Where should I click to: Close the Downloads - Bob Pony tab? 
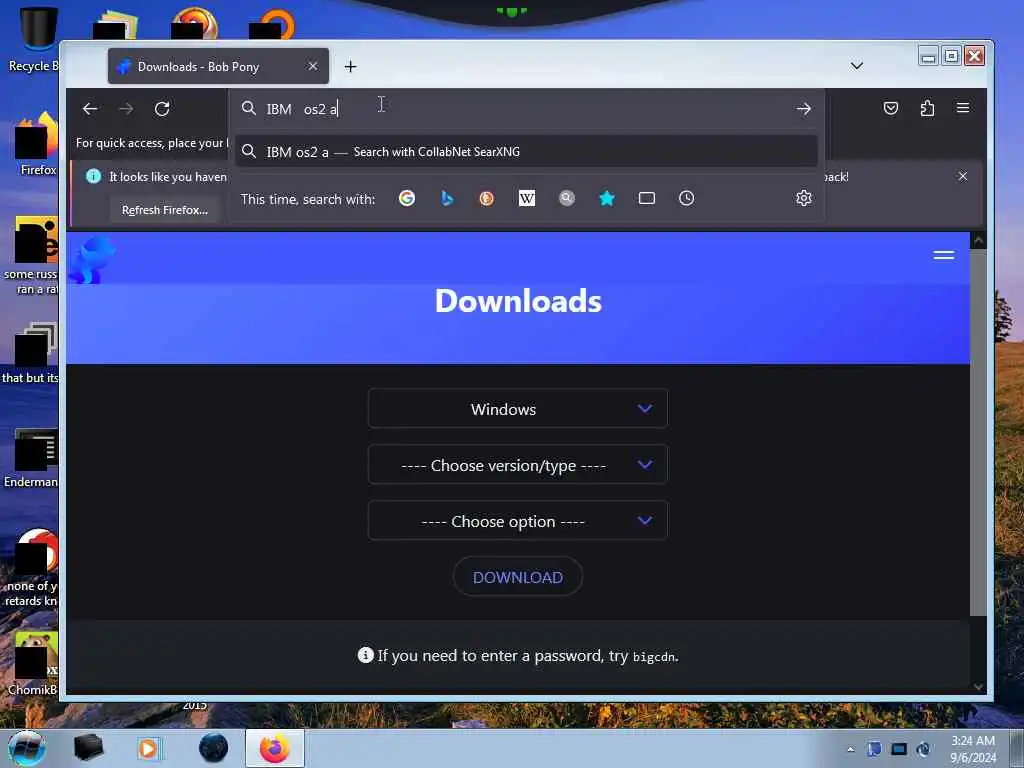[313, 66]
